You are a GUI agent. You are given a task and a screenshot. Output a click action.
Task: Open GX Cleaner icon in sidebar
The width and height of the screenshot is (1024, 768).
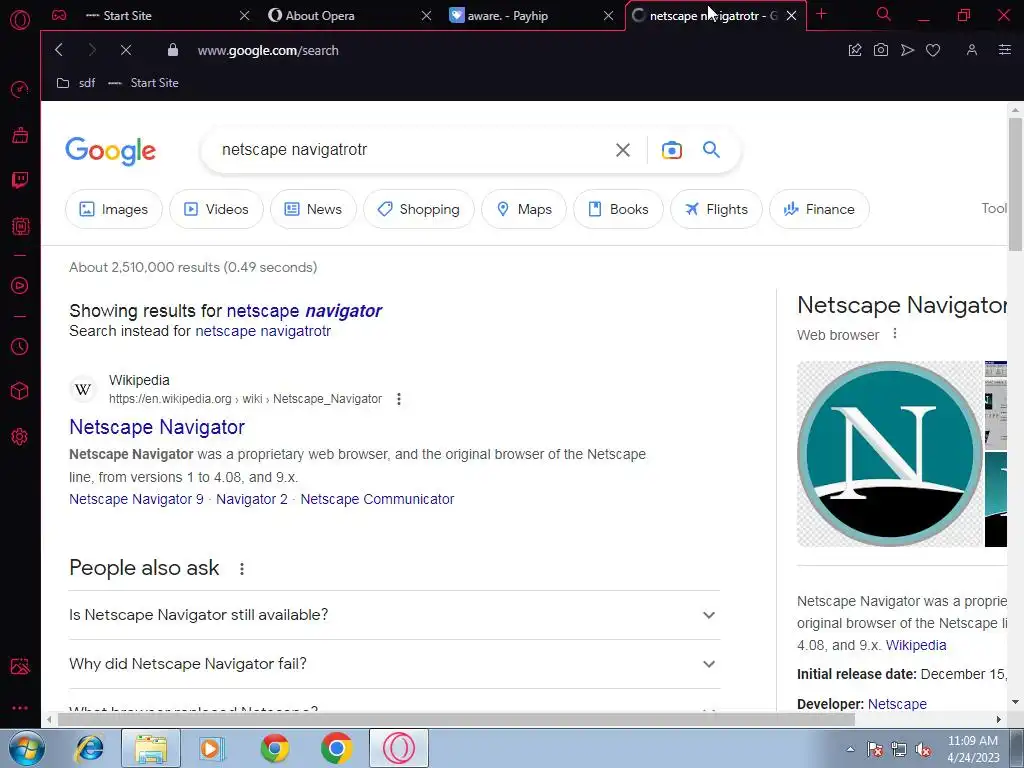tap(20, 135)
